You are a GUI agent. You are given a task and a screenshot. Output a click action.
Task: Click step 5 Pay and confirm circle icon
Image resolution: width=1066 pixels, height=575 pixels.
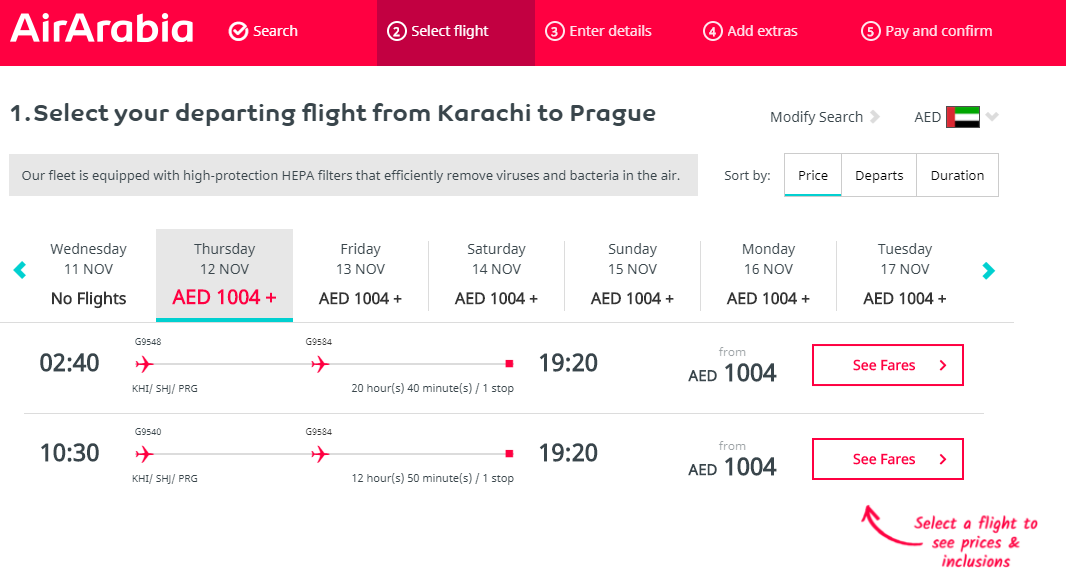870,31
